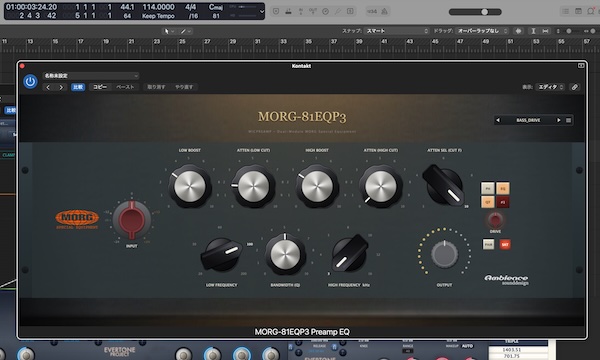The height and width of the screenshot is (360, 600).
Task: Go to previous preset with left chevron
Action: (48, 87)
